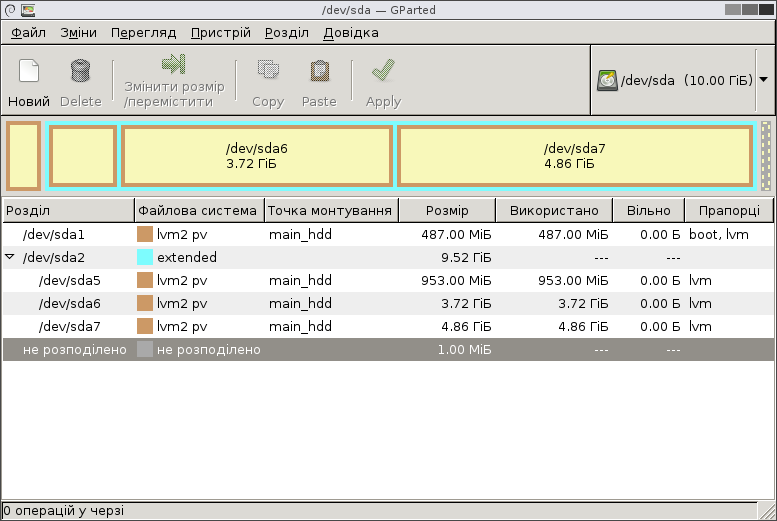Screen dimensions: 777x521
Task: Click the brown lvm2 pv color swatch for /dev/sda1
Action: [145, 235]
